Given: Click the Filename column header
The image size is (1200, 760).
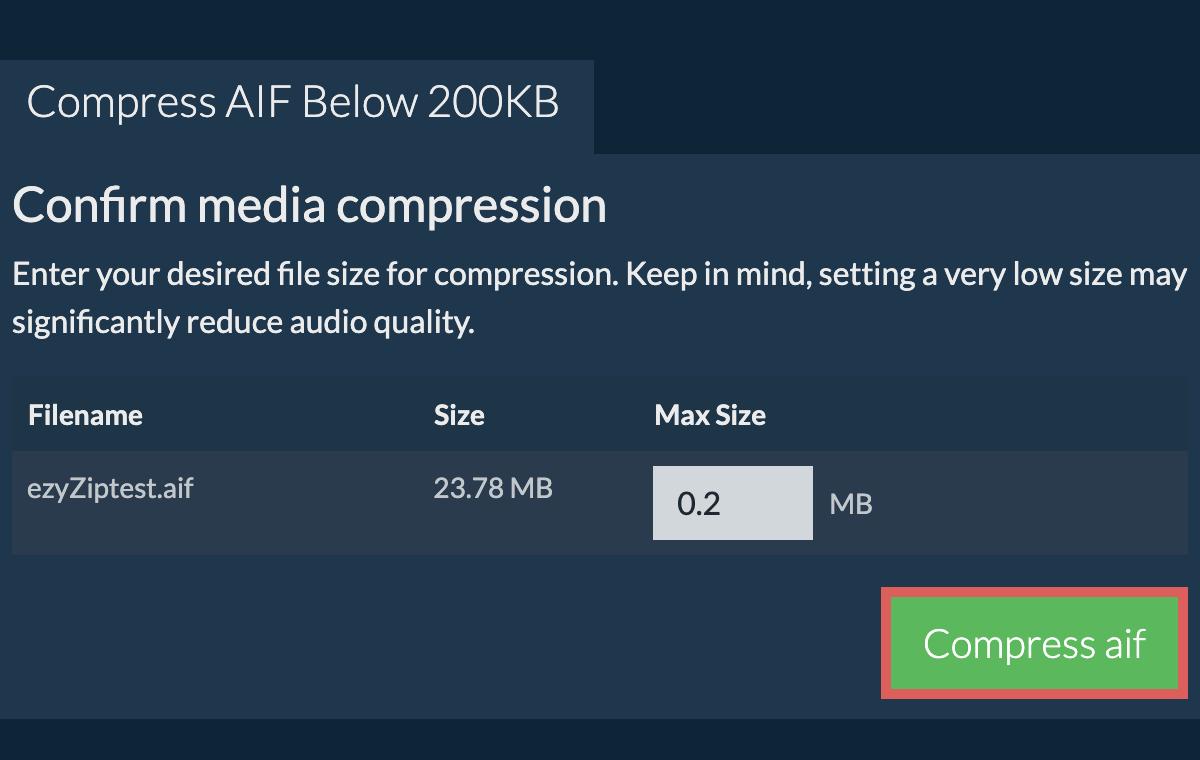Looking at the screenshot, I should (x=85, y=415).
